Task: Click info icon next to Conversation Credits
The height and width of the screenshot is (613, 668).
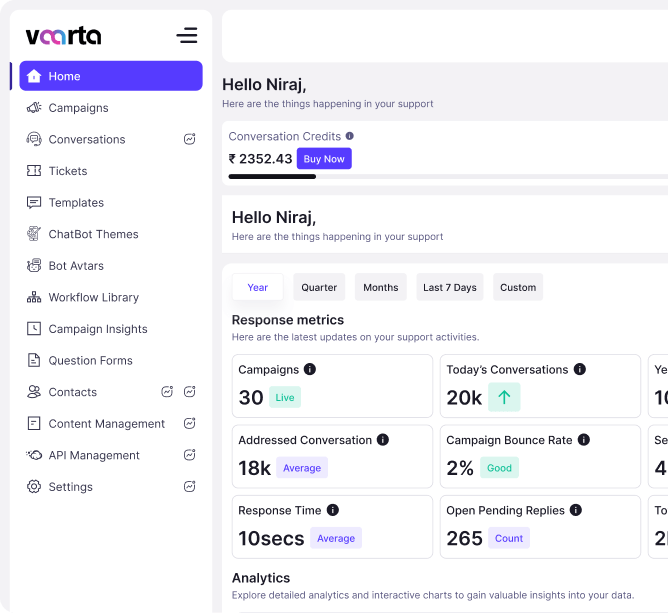Action: click(x=350, y=136)
